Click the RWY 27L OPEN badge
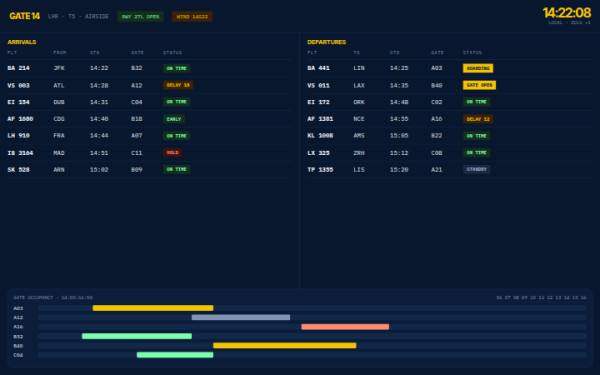Viewport: 600px width, 375px height. click(x=140, y=16)
